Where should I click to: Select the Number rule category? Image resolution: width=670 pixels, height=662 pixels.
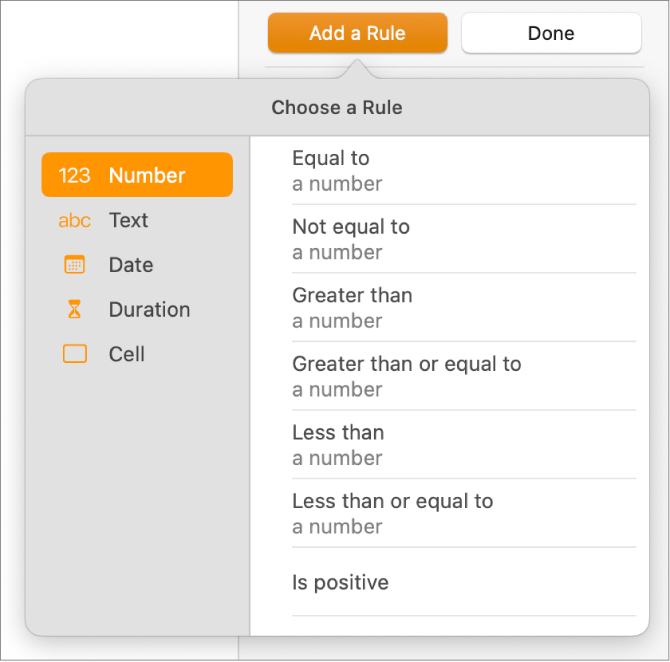[147, 176]
